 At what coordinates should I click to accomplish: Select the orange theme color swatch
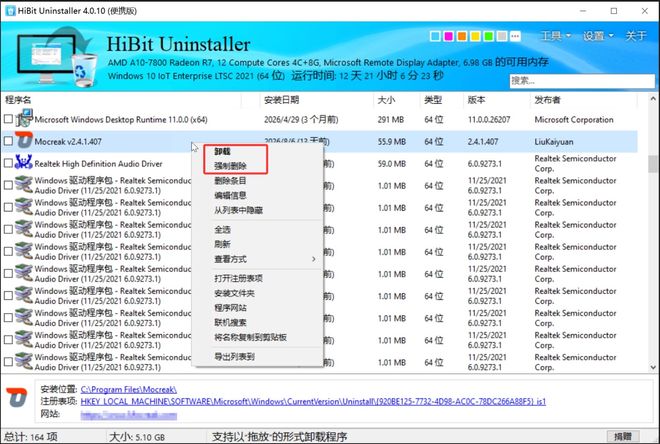(462, 36)
